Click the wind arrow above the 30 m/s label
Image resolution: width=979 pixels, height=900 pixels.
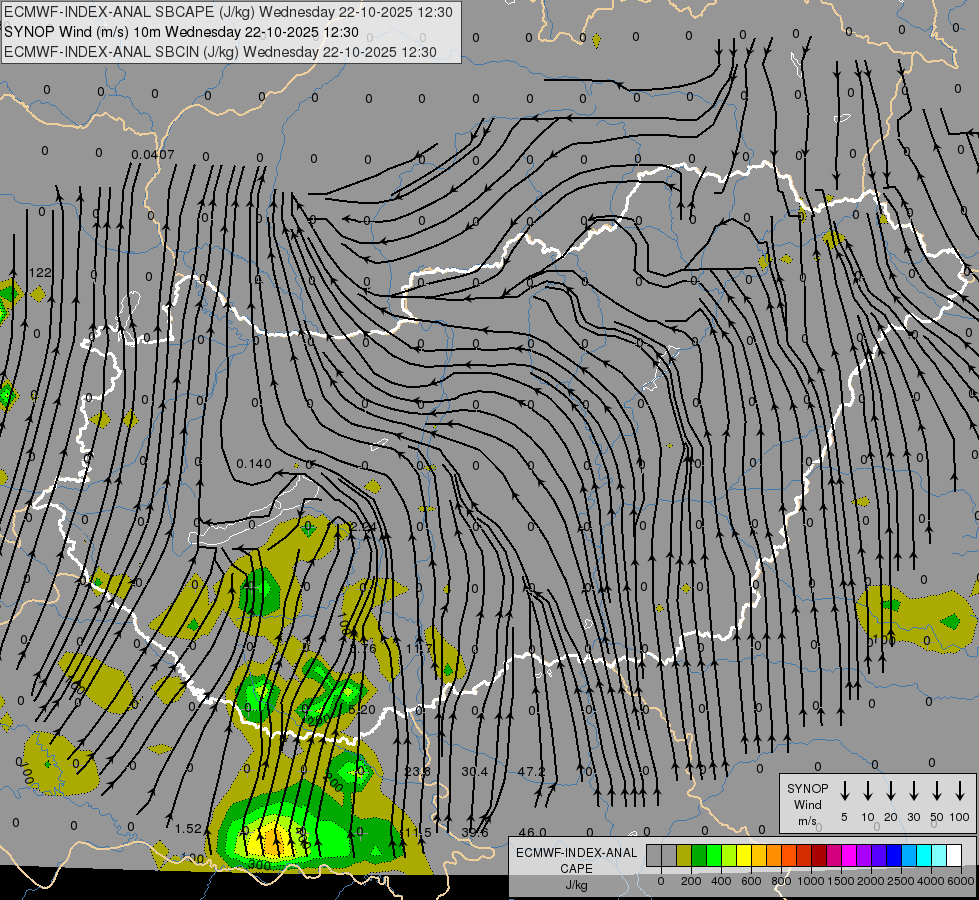(x=913, y=791)
